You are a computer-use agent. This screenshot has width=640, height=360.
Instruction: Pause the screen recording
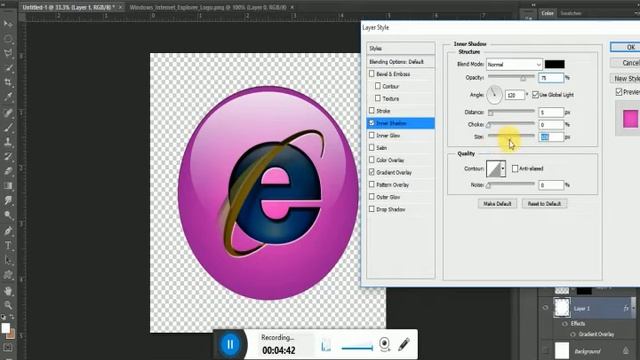tap(230, 344)
